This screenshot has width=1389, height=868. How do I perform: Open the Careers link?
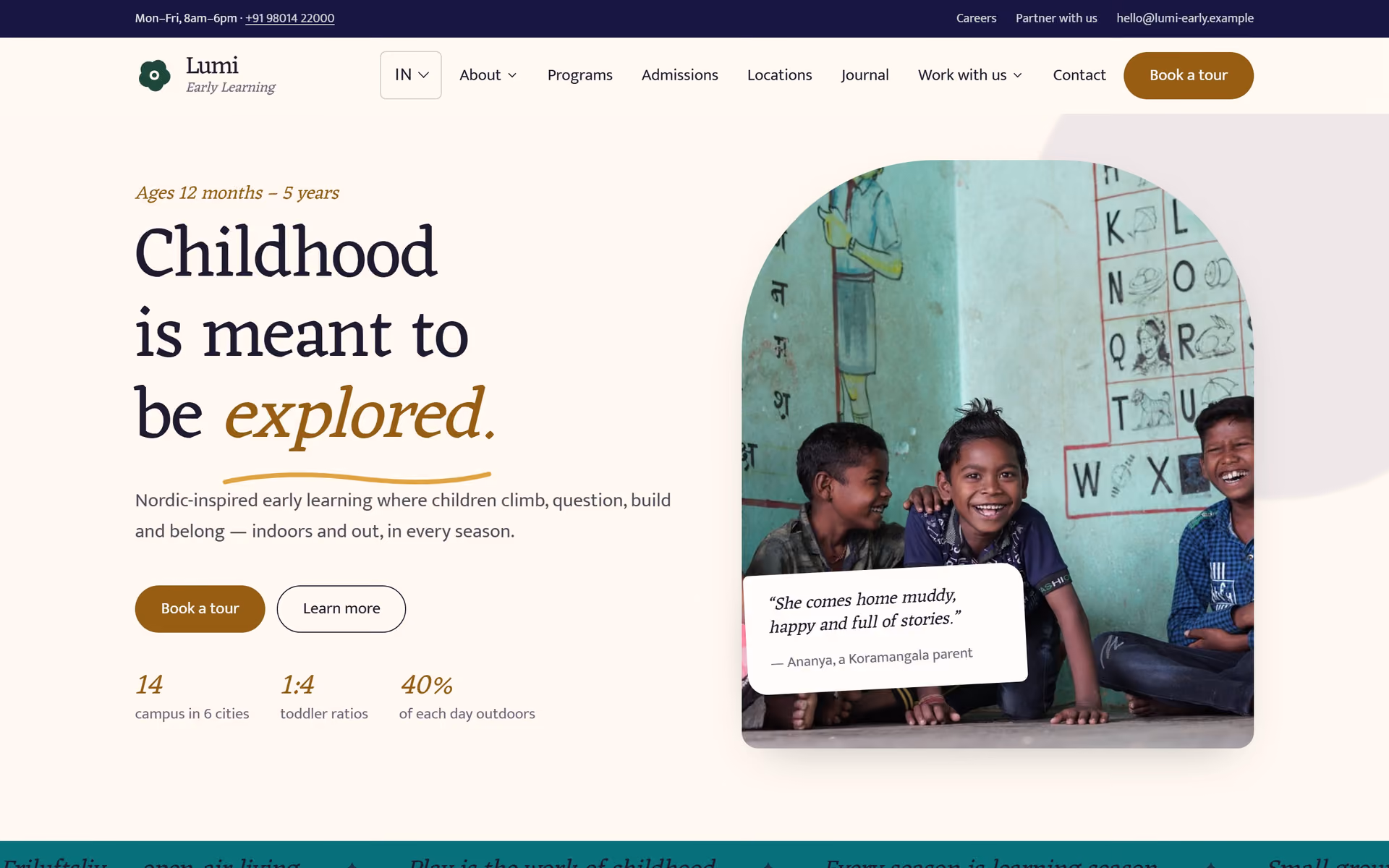[976, 18]
